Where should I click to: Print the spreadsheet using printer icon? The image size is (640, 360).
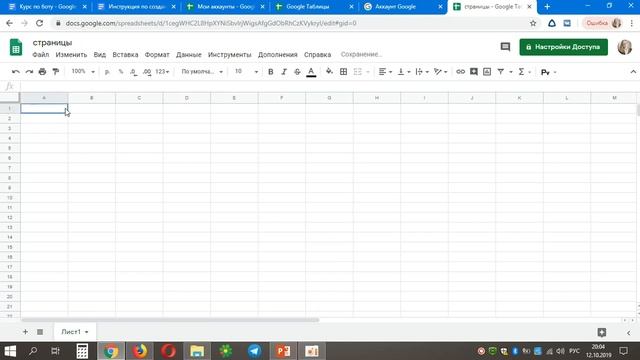point(42,72)
